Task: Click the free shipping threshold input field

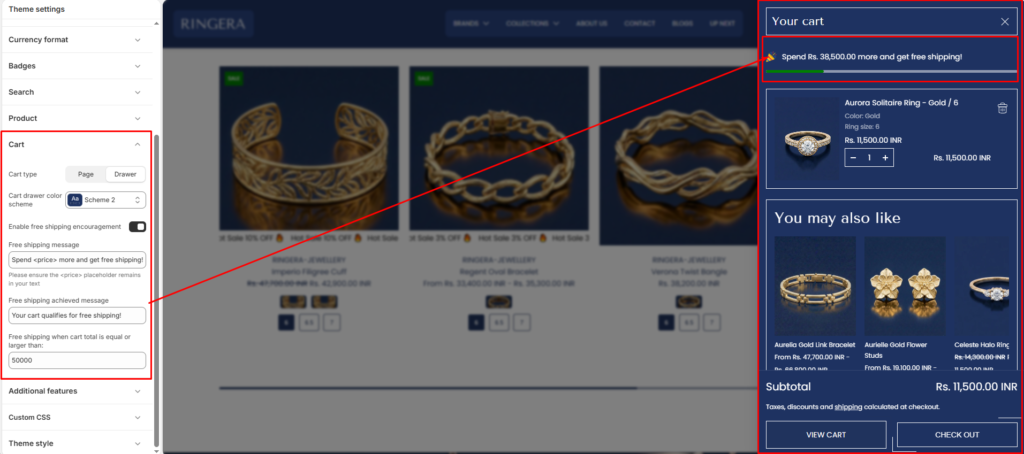Action: pyautogui.click(x=77, y=360)
